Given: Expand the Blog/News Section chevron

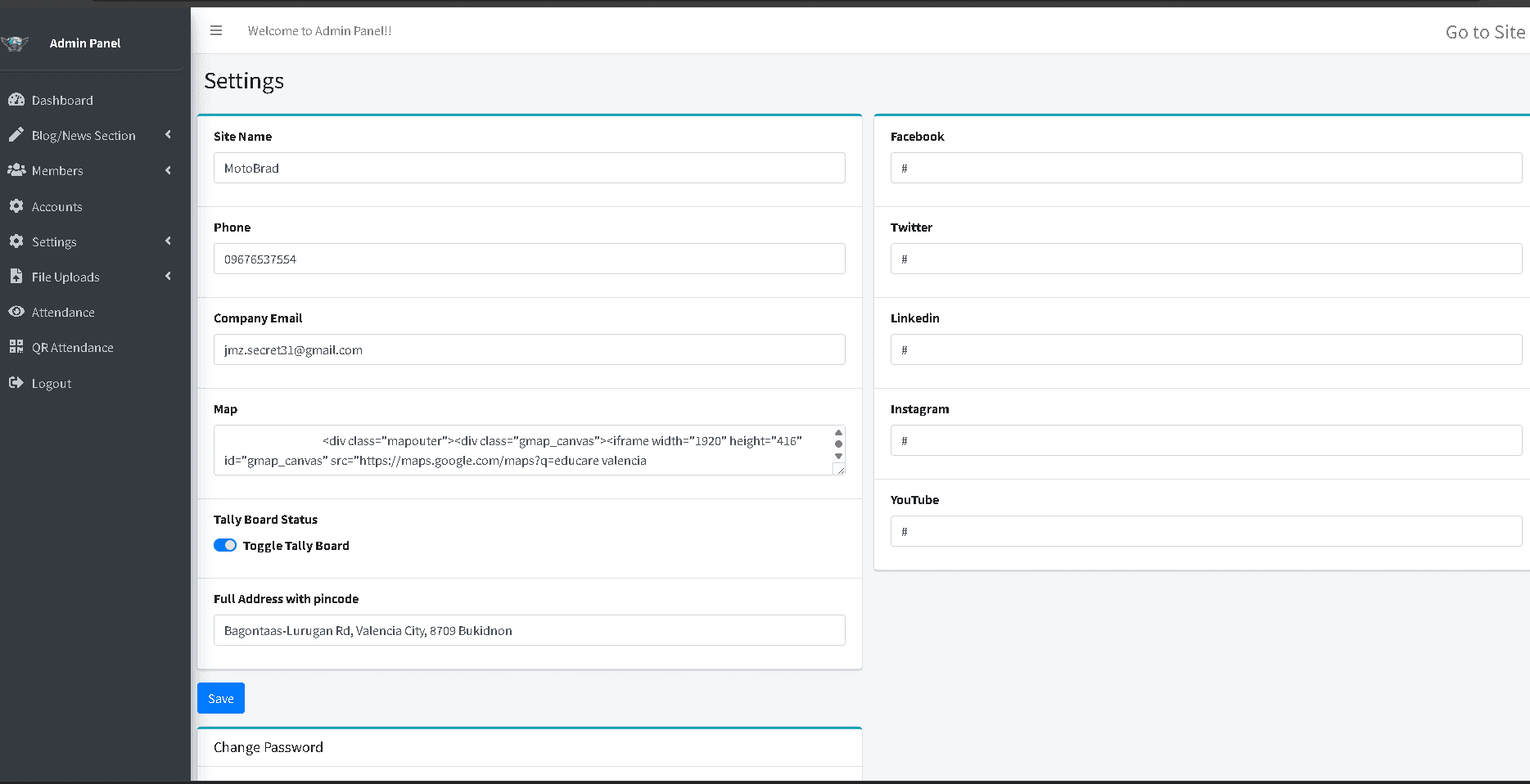Looking at the screenshot, I should (x=168, y=135).
